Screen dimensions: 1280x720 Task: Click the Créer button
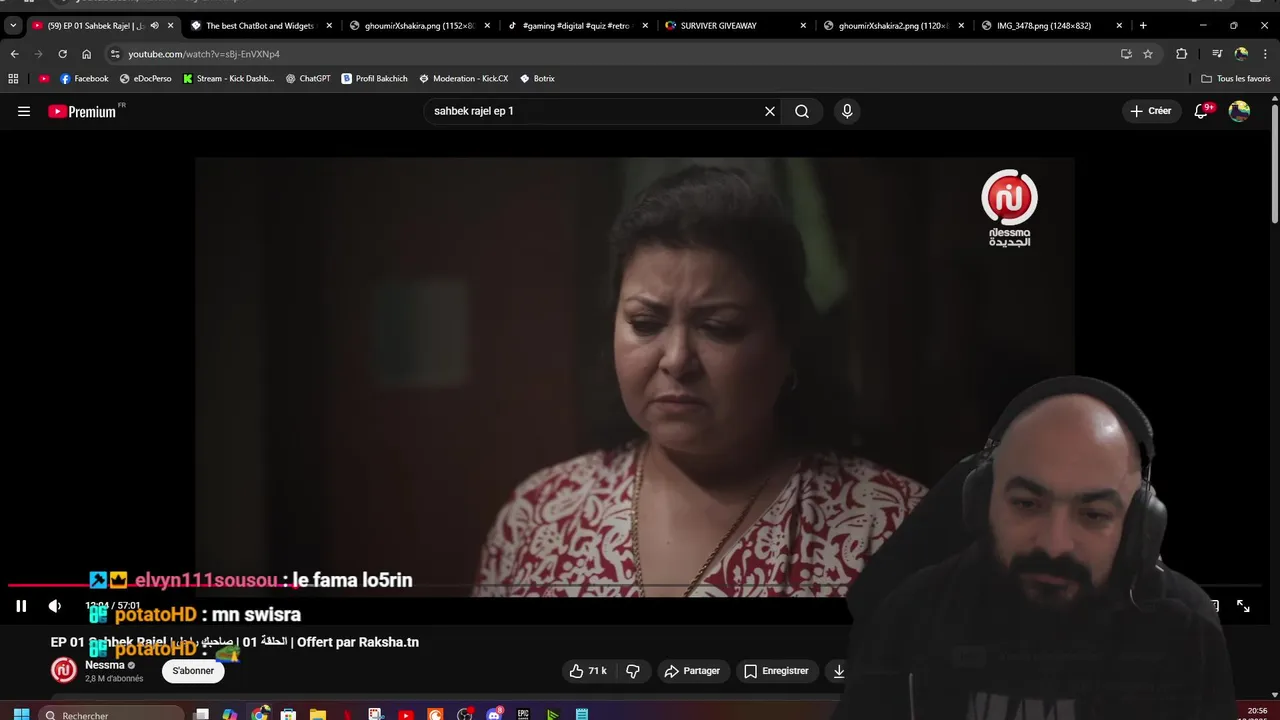(x=1151, y=111)
